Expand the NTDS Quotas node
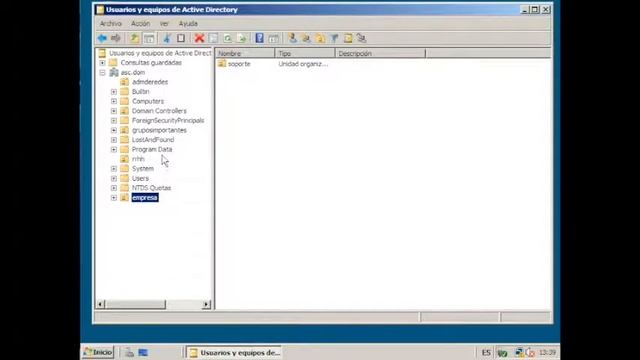Viewport: 640px width, 360px height. 114,188
